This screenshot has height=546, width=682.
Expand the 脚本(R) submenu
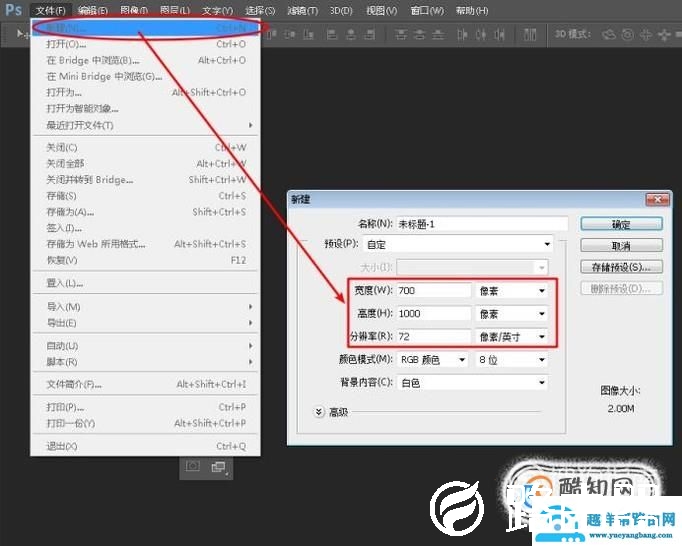(x=145, y=362)
